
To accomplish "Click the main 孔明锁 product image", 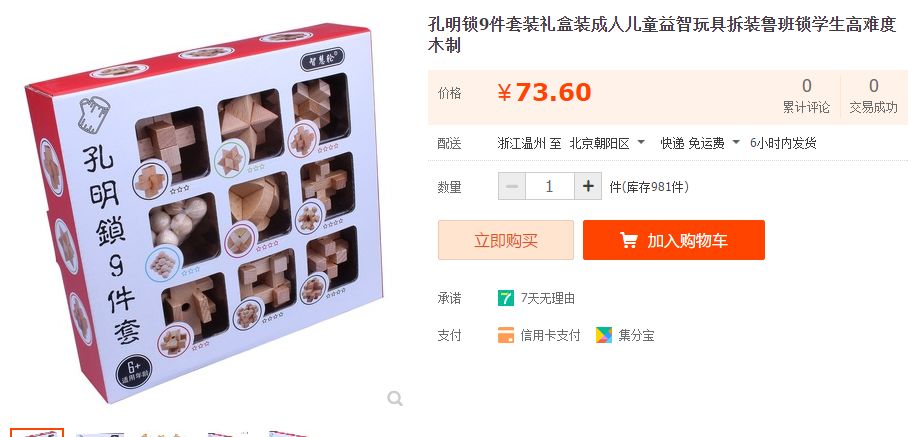I will click(x=203, y=213).
